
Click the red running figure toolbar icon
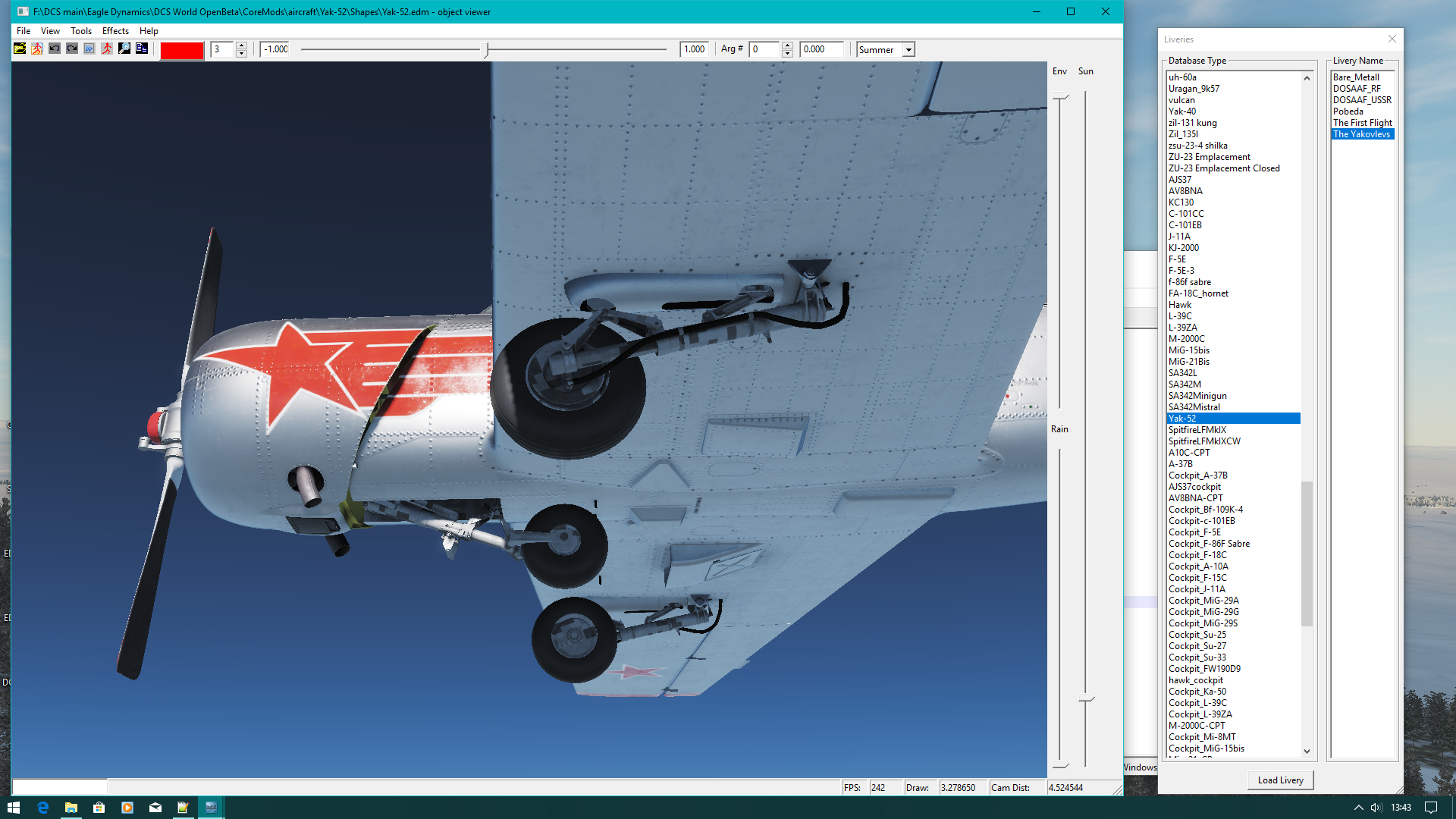[x=107, y=49]
